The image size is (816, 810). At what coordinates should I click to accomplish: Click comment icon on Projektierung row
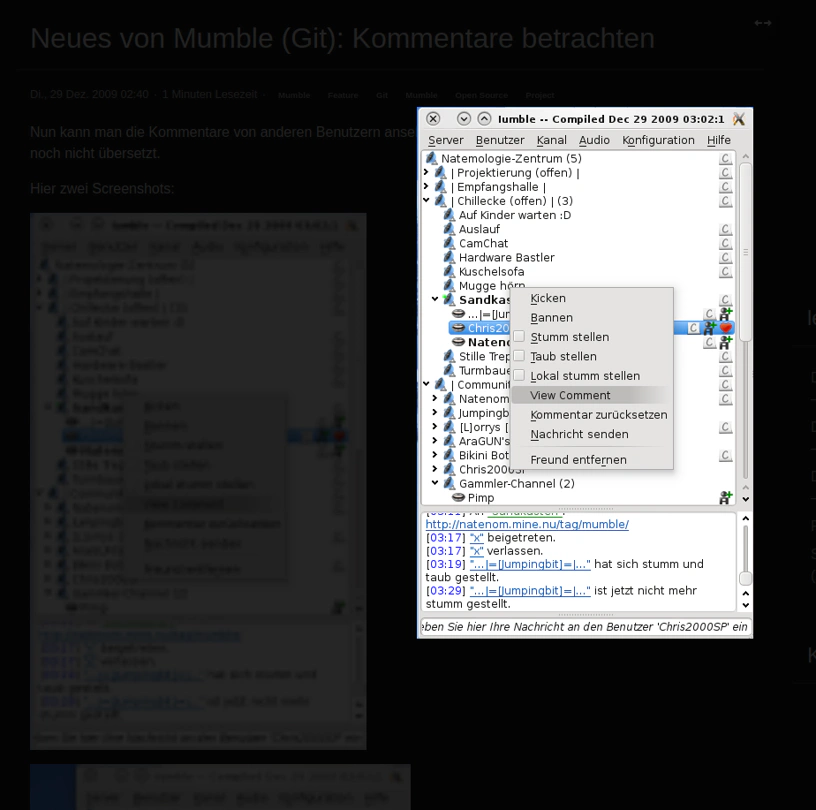point(725,172)
